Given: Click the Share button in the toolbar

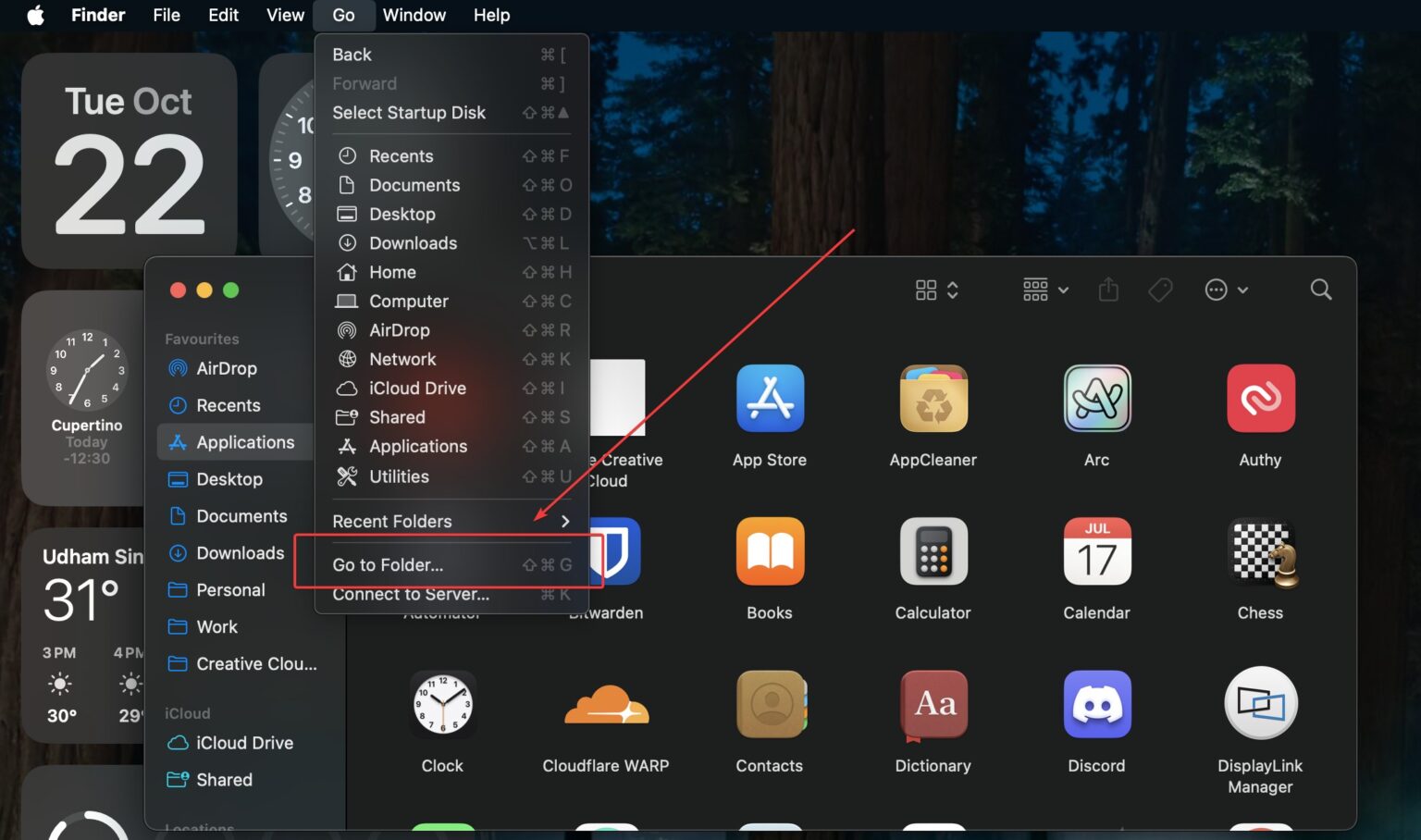Looking at the screenshot, I should pyautogui.click(x=1108, y=290).
